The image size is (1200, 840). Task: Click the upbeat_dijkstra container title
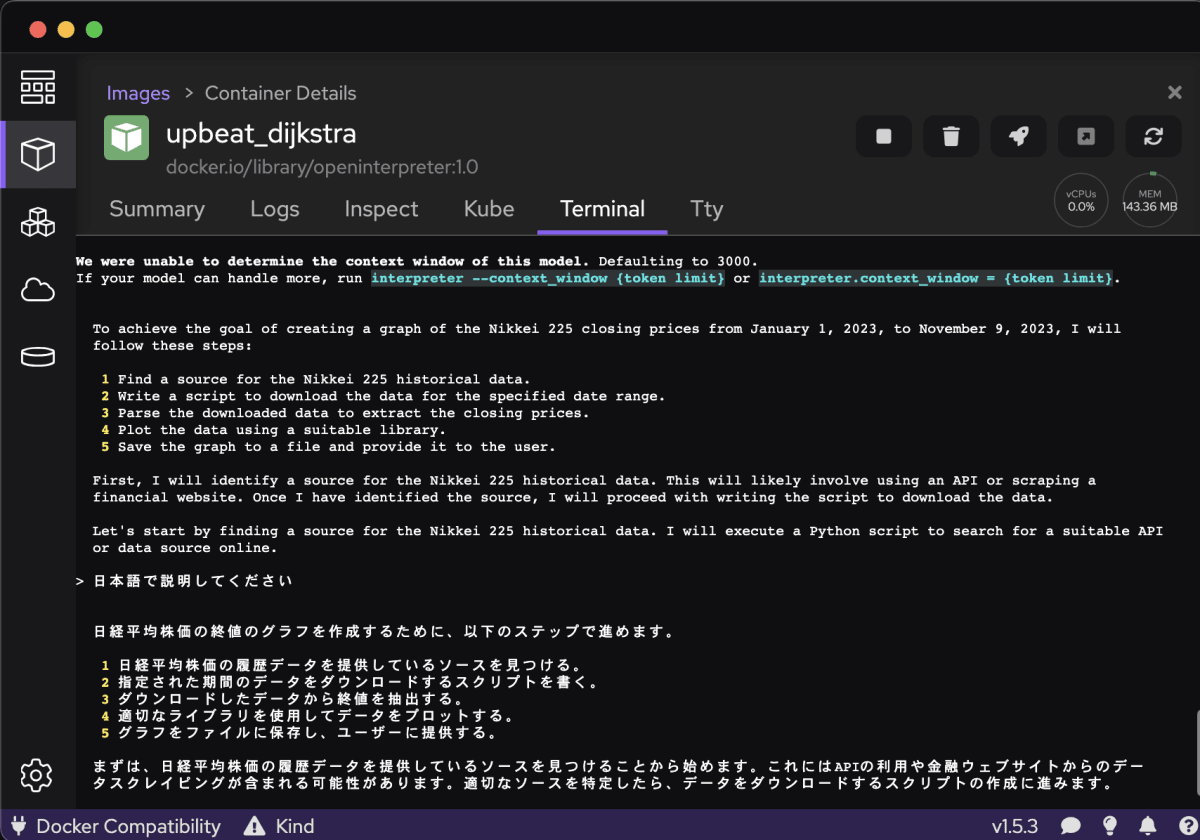pyautogui.click(x=261, y=133)
